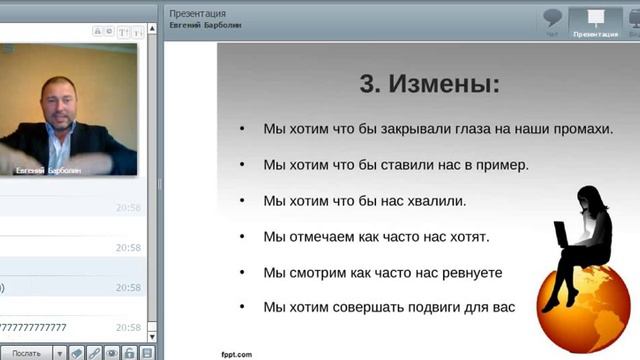Image resolution: width=640 pixels, height=360 pixels.
Task: Open the dropdown arrow beside Послать
Action: pos(59,353)
